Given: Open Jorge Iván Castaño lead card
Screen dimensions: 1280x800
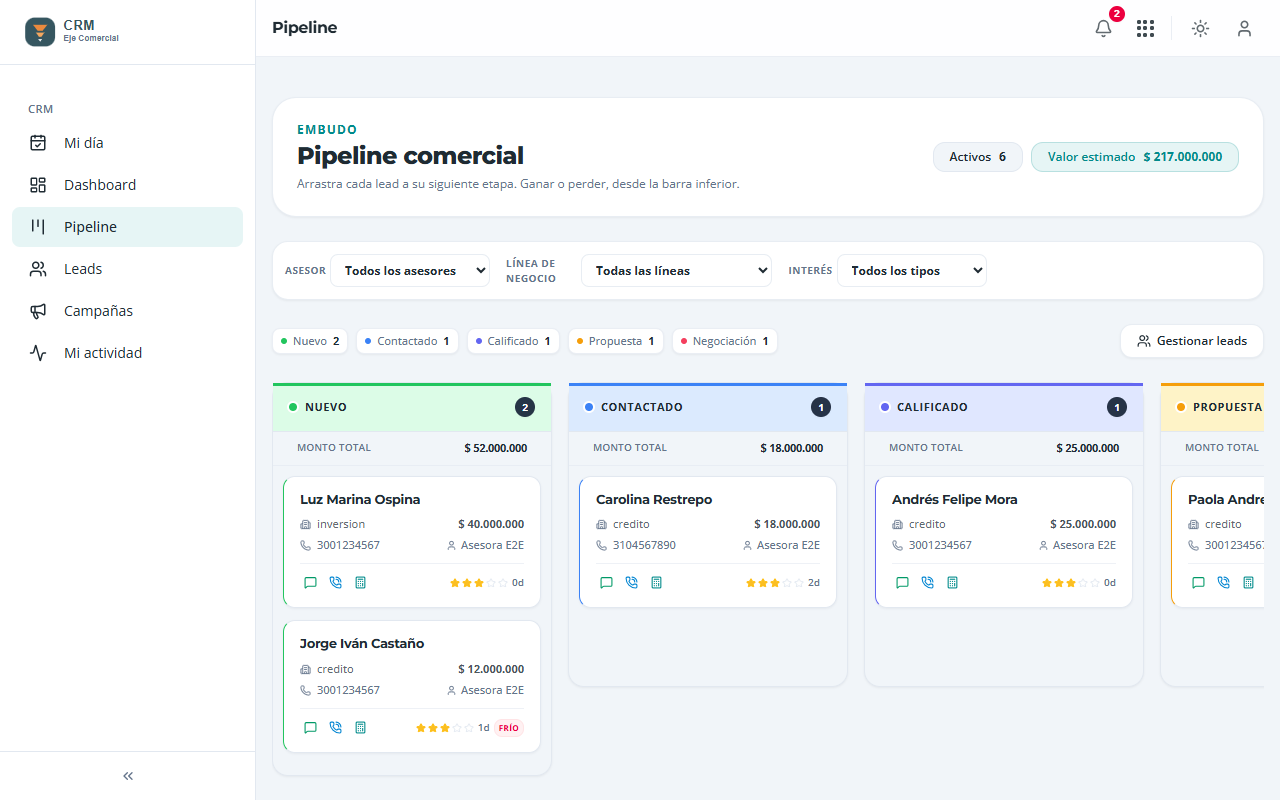Looking at the screenshot, I should click(412, 686).
